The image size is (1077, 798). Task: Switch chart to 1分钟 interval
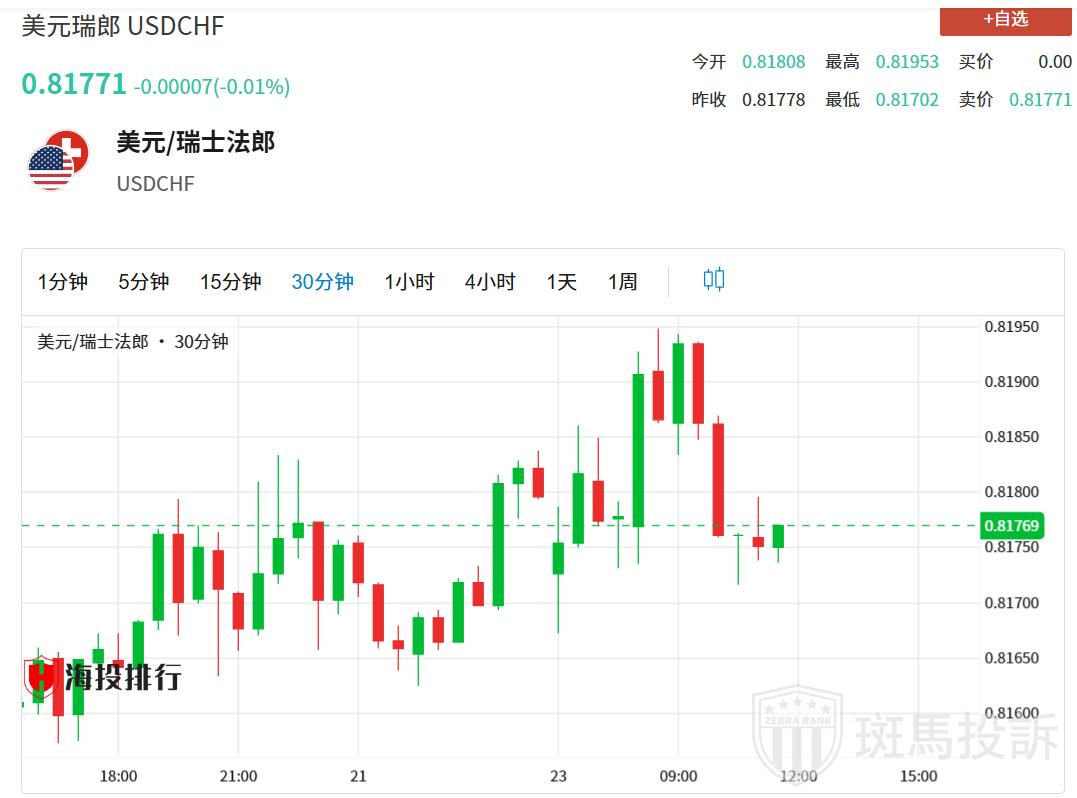[63, 282]
